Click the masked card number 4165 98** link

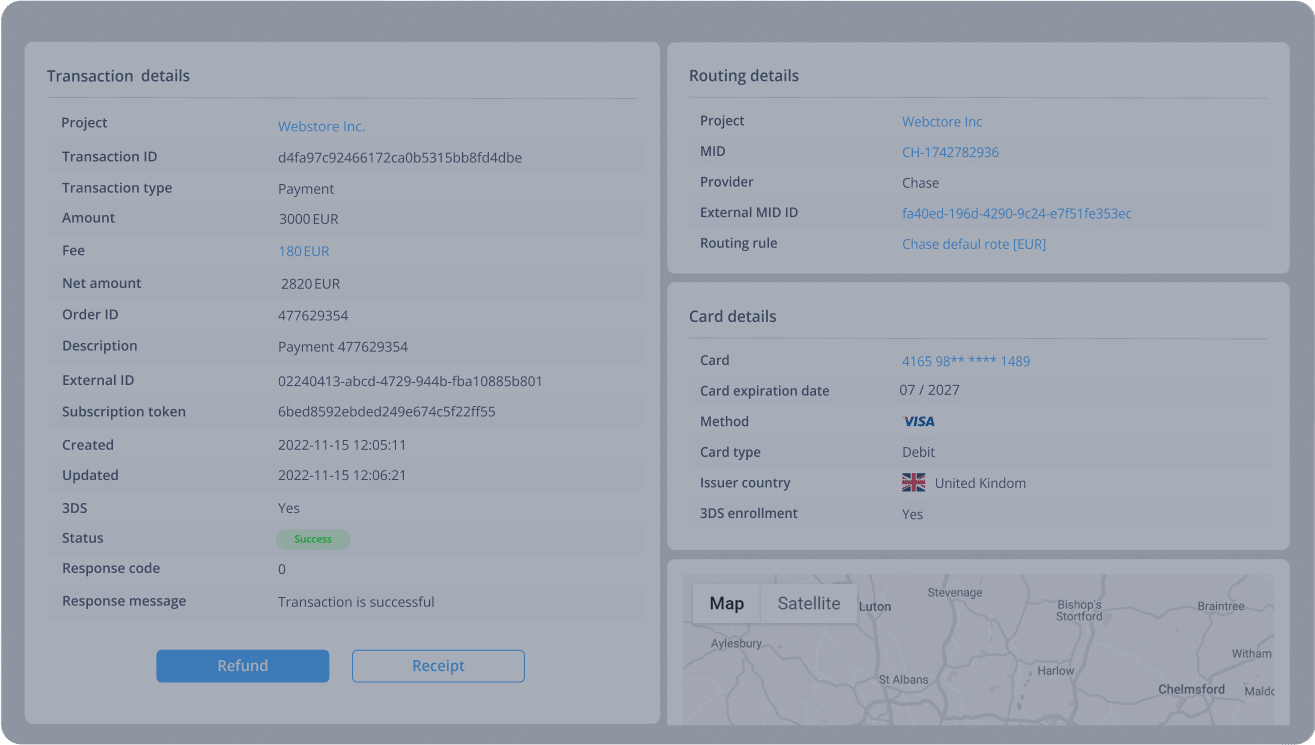[966, 360]
